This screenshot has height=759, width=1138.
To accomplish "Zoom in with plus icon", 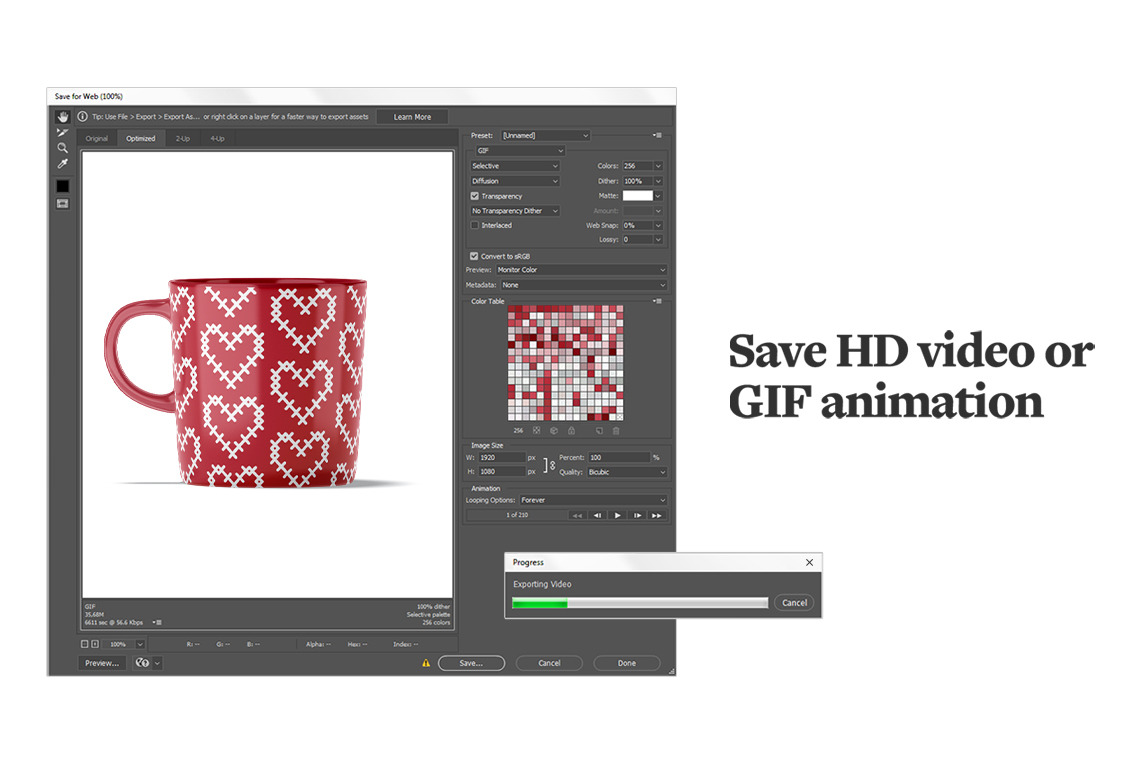I will [x=94, y=644].
